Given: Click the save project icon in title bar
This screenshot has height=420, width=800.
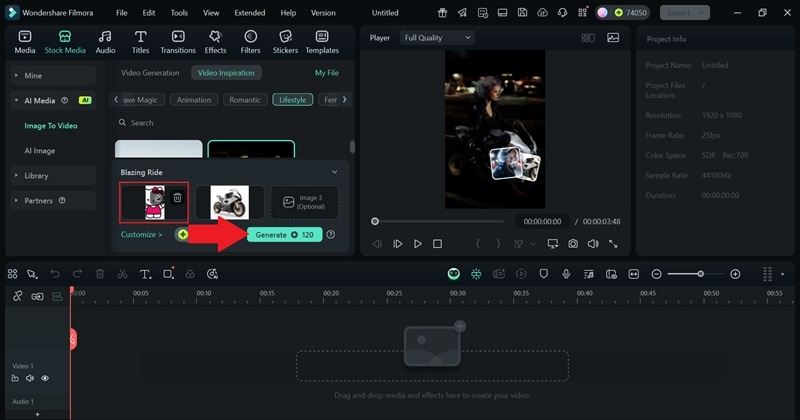Looking at the screenshot, I should pos(522,12).
